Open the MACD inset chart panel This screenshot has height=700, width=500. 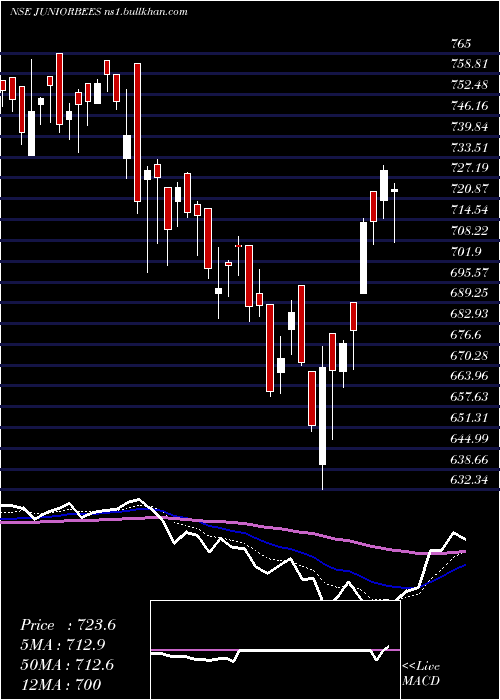click(275, 650)
